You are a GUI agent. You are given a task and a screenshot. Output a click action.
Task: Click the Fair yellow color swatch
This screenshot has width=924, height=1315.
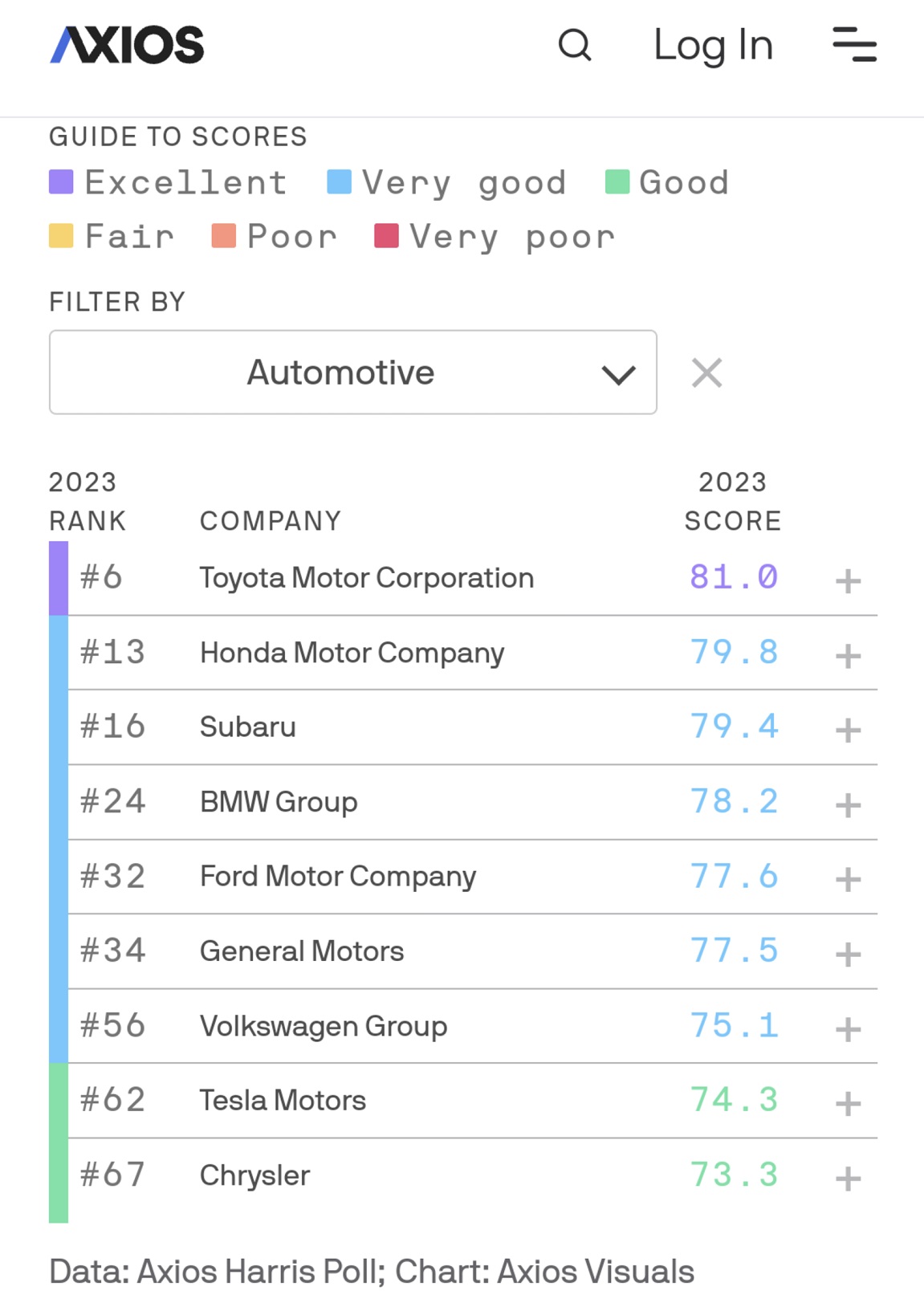click(x=63, y=235)
